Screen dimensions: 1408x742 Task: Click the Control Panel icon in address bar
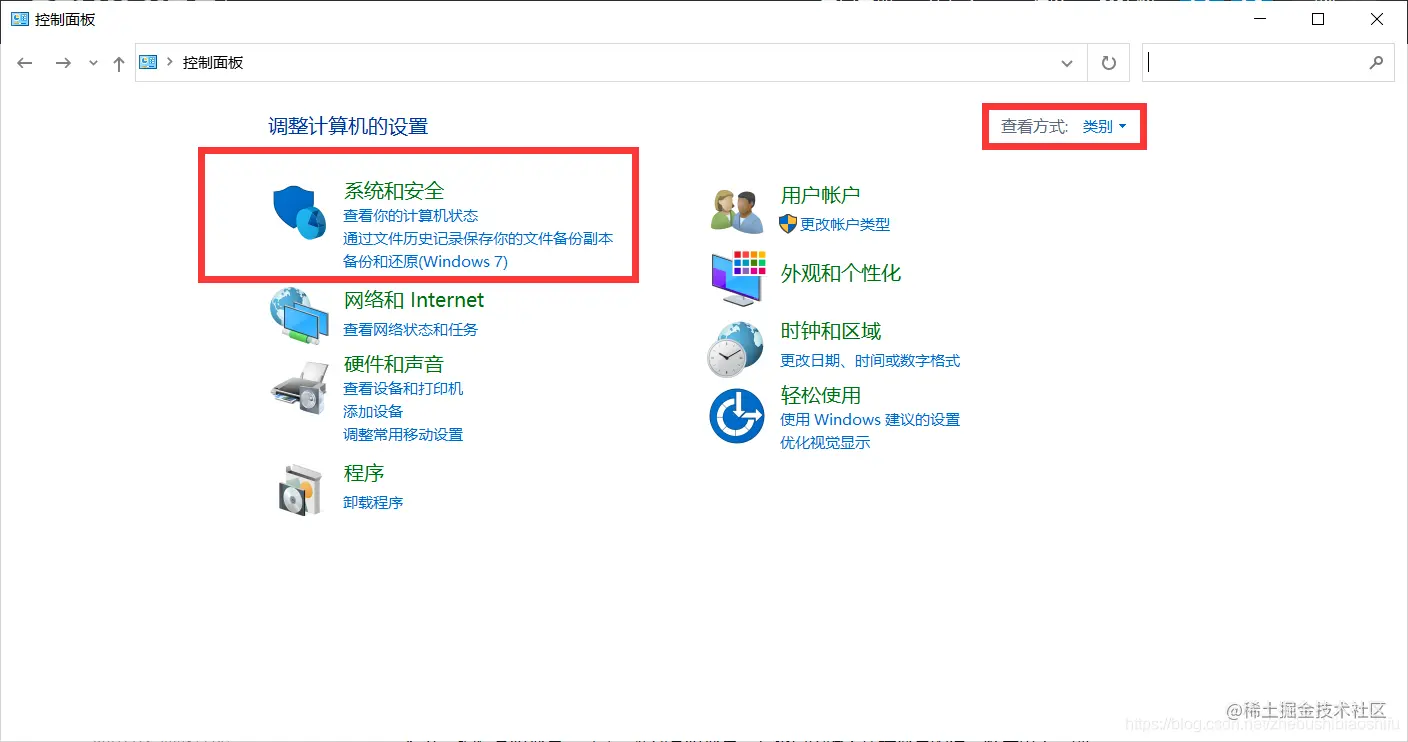(x=149, y=62)
